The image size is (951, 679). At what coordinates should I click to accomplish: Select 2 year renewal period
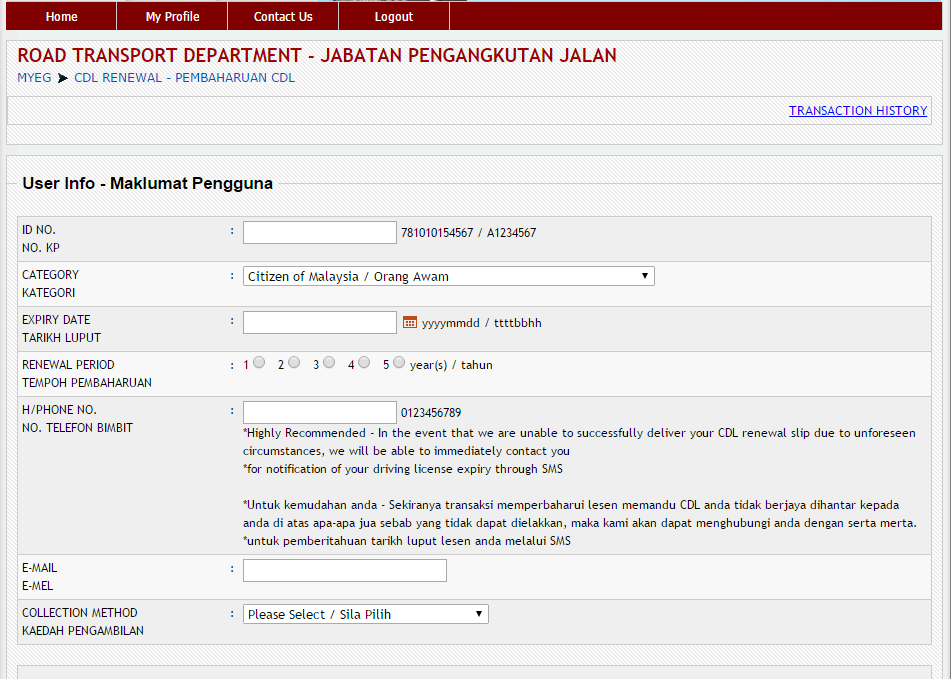click(x=294, y=363)
